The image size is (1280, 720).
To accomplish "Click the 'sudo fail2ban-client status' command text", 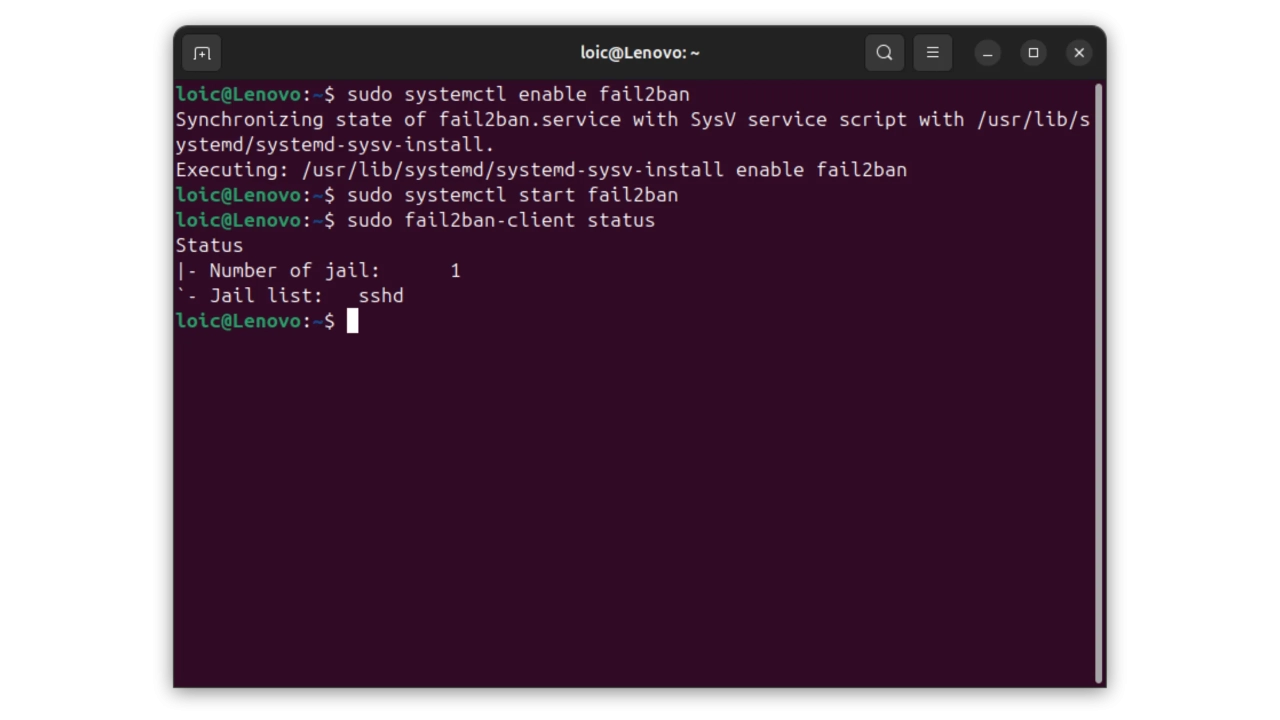I will [501, 220].
